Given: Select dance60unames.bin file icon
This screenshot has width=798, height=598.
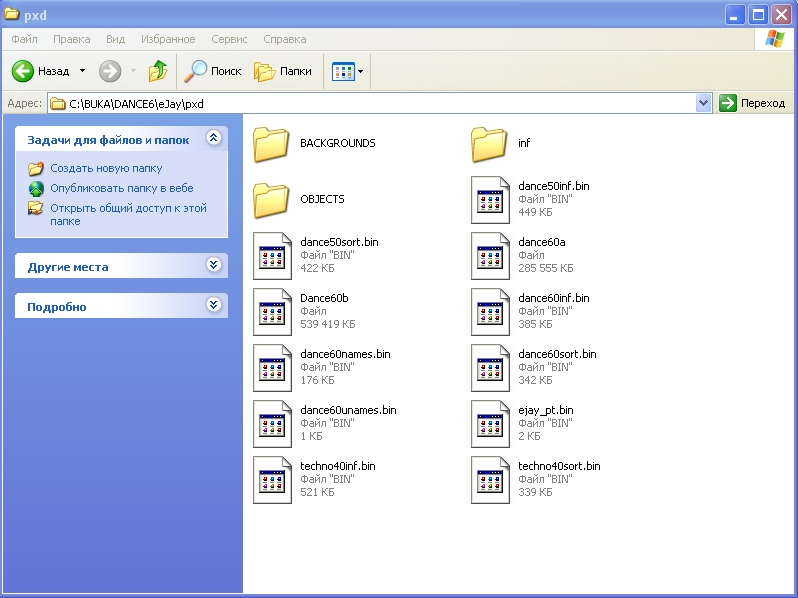Looking at the screenshot, I should tap(272, 424).
